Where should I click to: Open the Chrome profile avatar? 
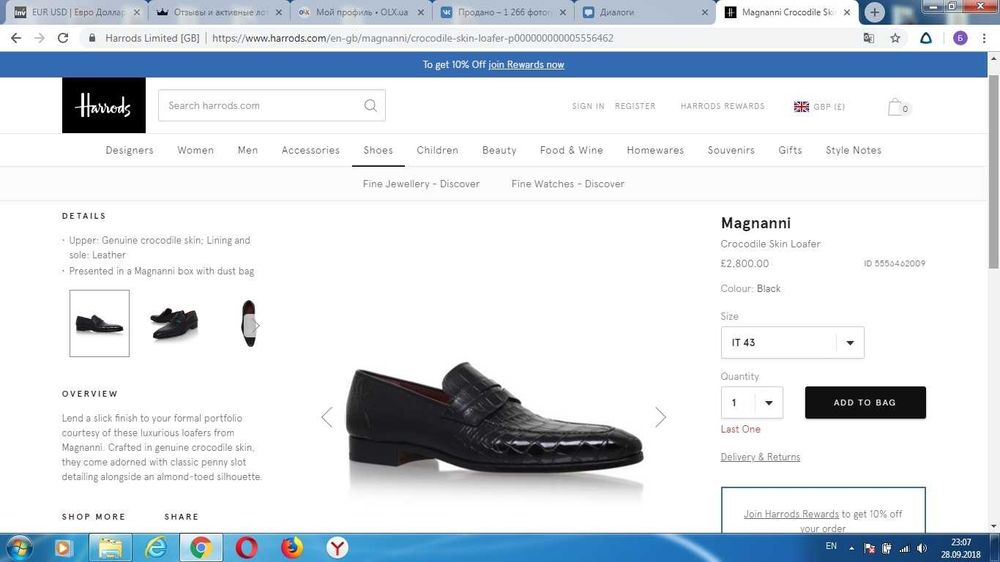point(960,38)
